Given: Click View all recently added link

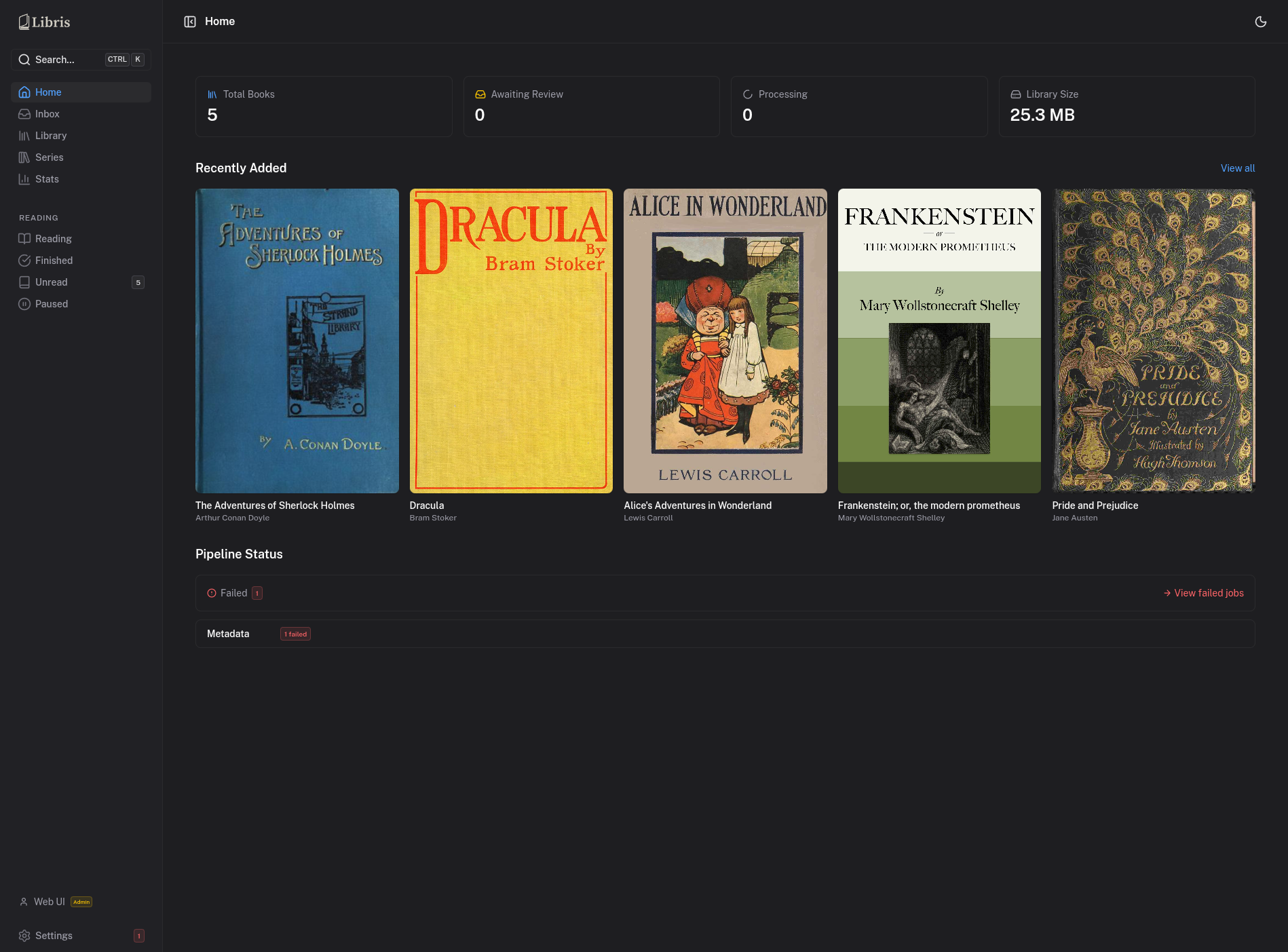Looking at the screenshot, I should pos(1238,168).
